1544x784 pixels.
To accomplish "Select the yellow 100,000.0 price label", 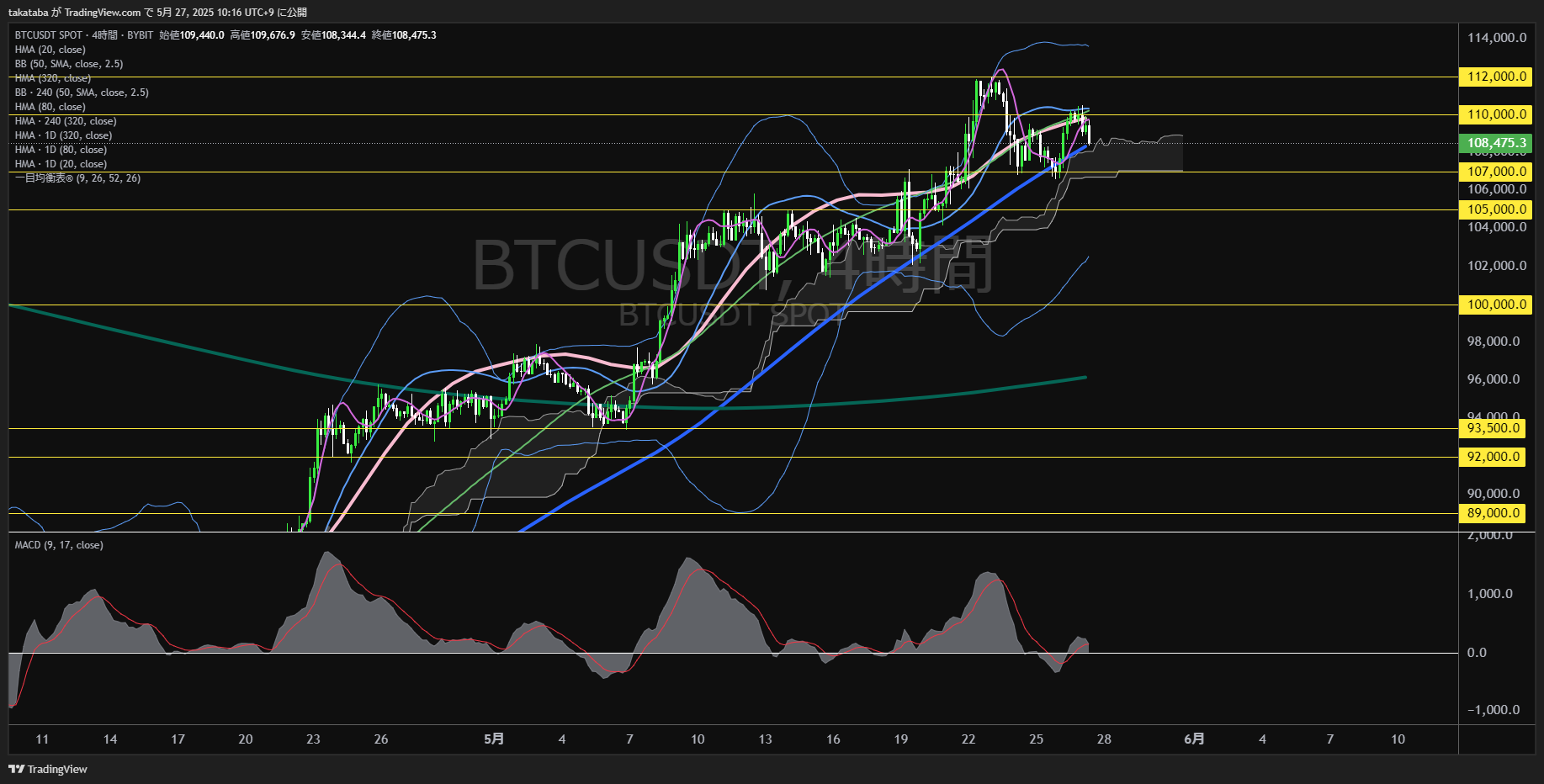I will (1496, 305).
